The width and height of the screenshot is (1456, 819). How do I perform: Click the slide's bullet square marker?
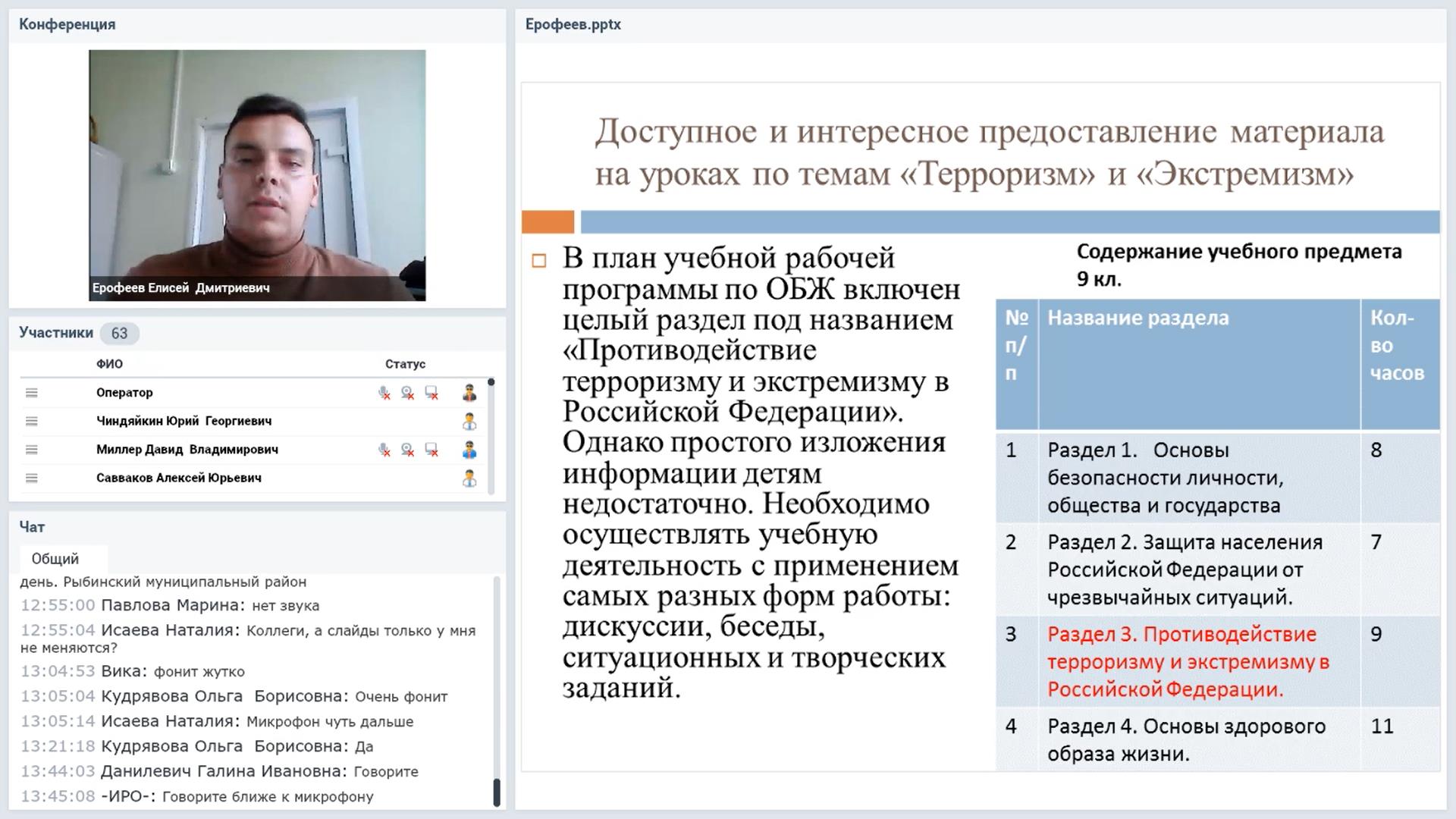click(x=539, y=261)
